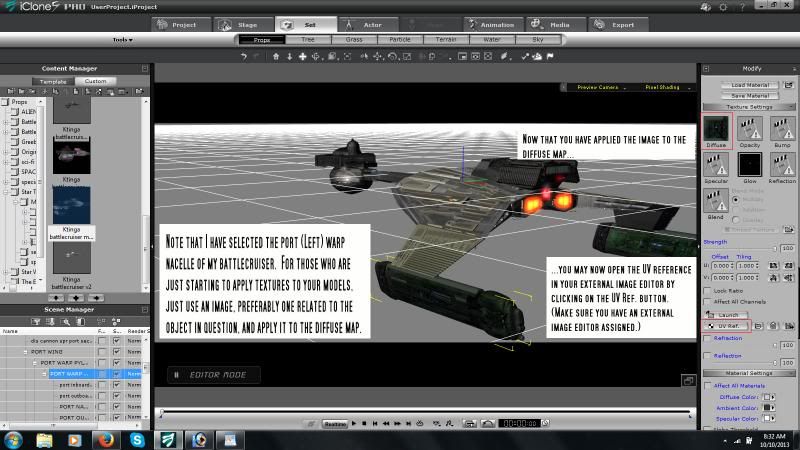
Task: Click the Play button on timeline
Action: tap(354, 423)
